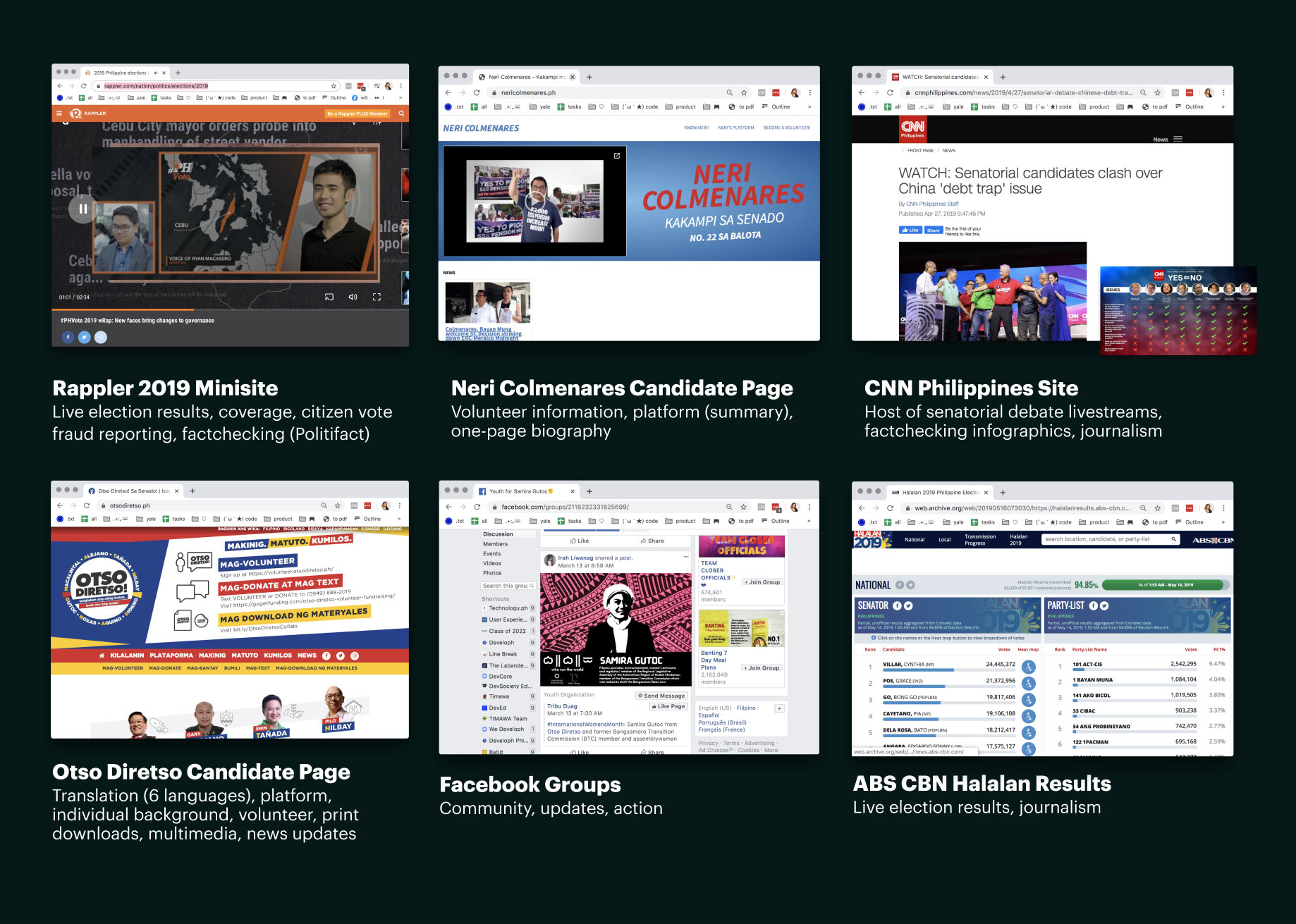Bookmark Rappler page with star icon
The width and height of the screenshot is (1296, 924).
tap(334, 86)
